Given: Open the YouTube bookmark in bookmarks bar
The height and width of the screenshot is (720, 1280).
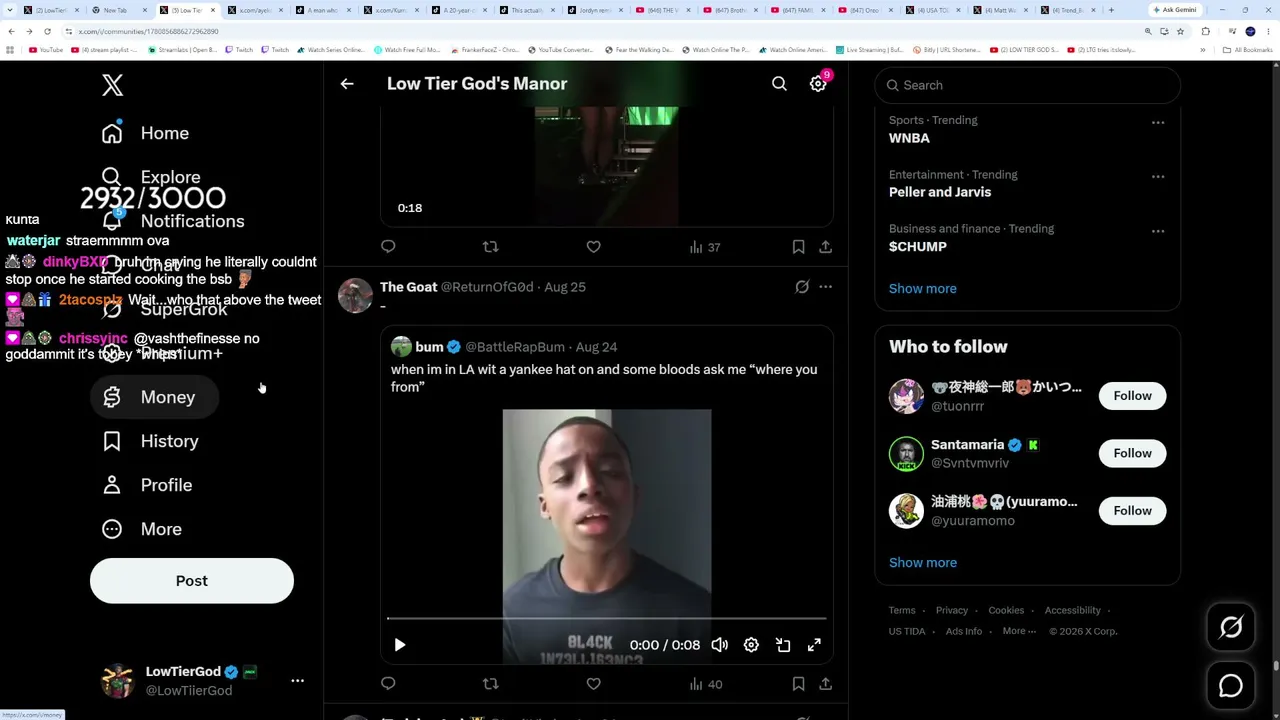Looking at the screenshot, I should tap(46, 50).
